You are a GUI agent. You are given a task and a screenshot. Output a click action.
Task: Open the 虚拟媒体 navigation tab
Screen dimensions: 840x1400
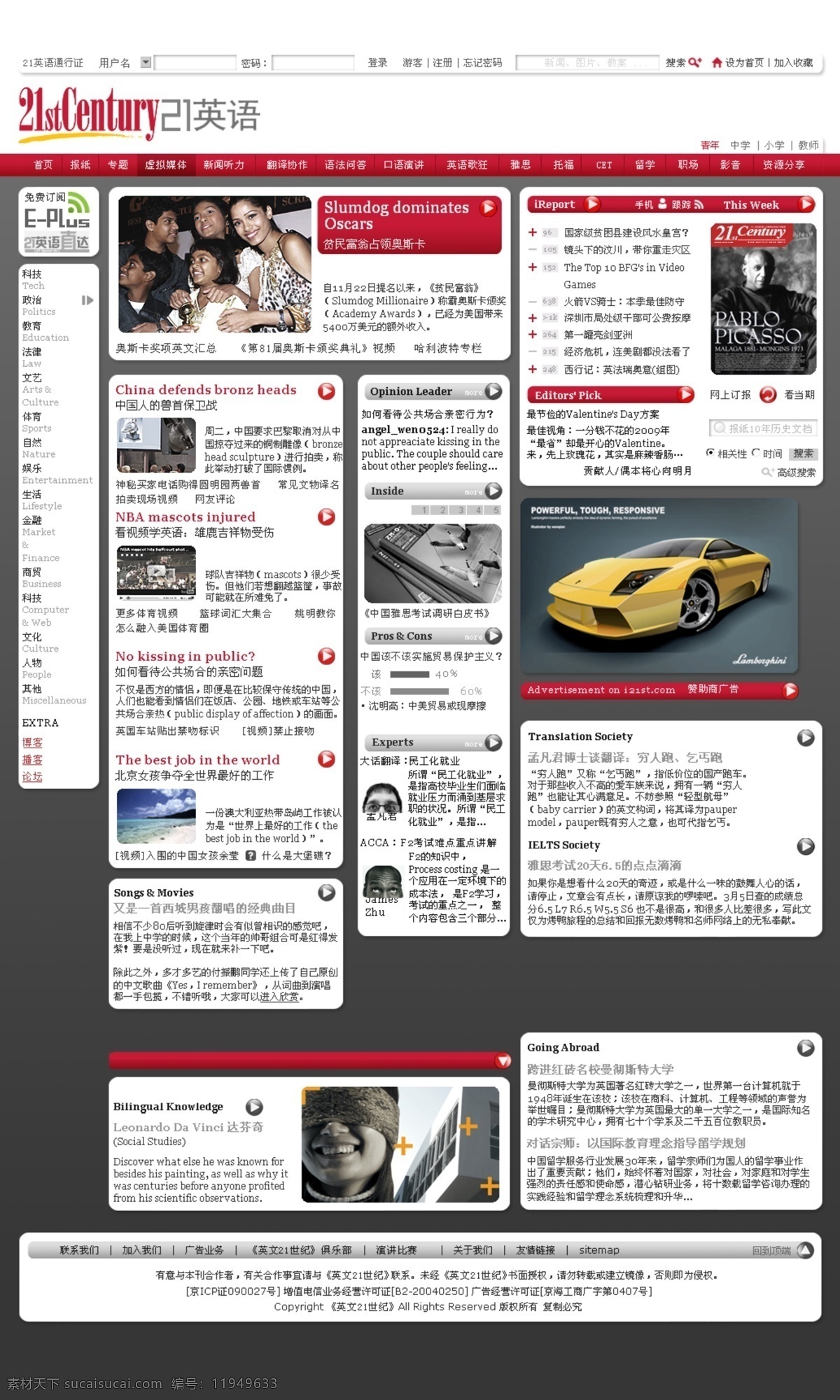click(166, 164)
